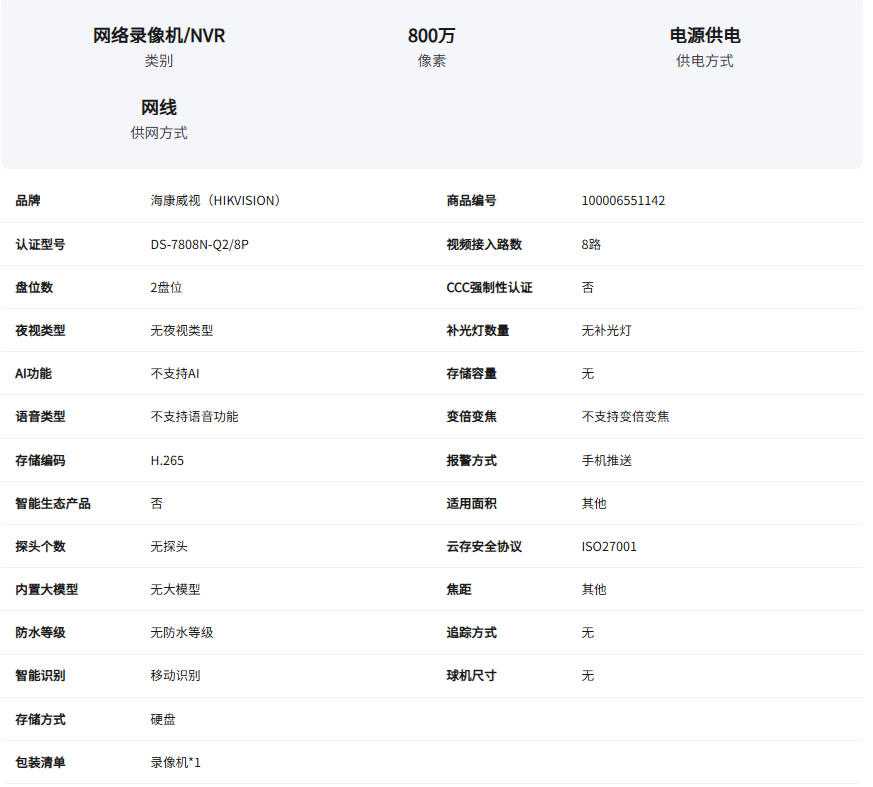Click the brand value 海康威视（HIKVISION）

215,200
